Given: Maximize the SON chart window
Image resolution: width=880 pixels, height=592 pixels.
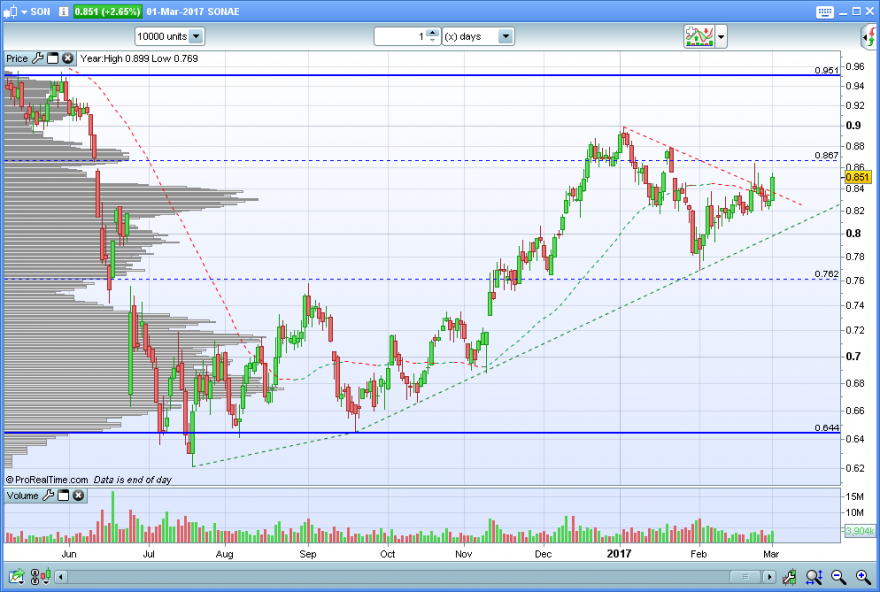Looking at the screenshot, I should 856,11.
